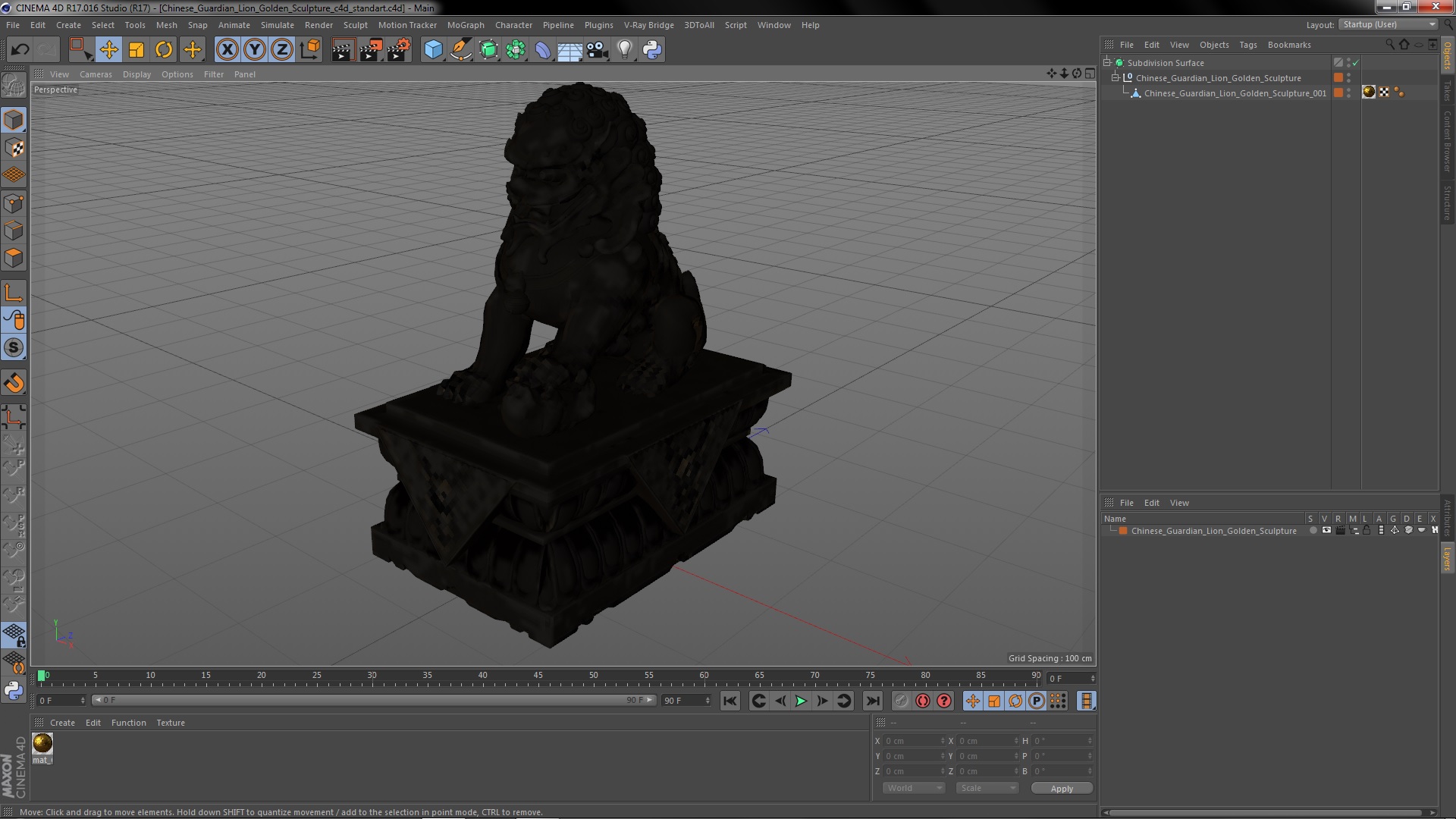The image size is (1456, 819).
Task: Toggle Subdivision Surface enable checkmark
Action: (x=1356, y=63)
